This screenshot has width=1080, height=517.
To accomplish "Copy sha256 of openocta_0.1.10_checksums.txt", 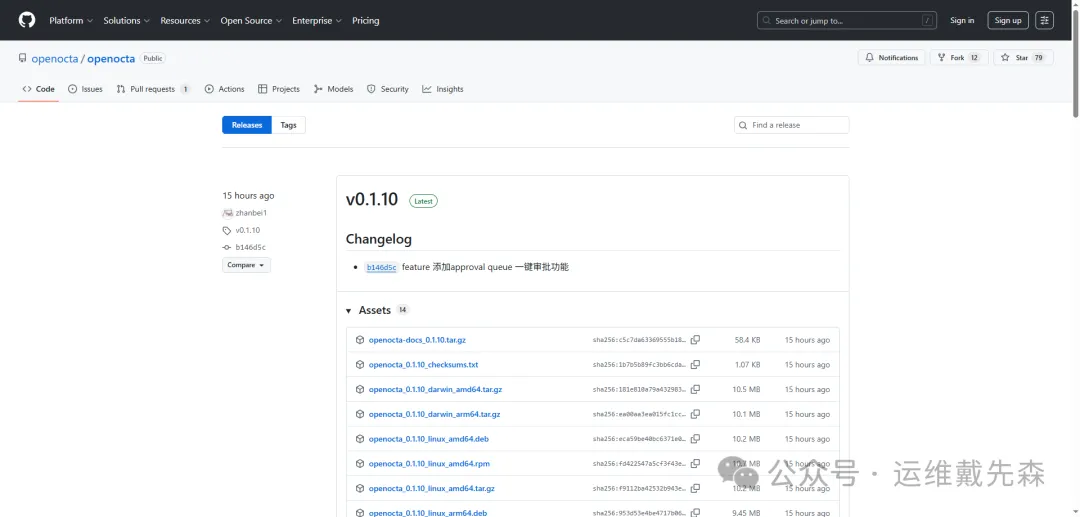I will point(696,365).
